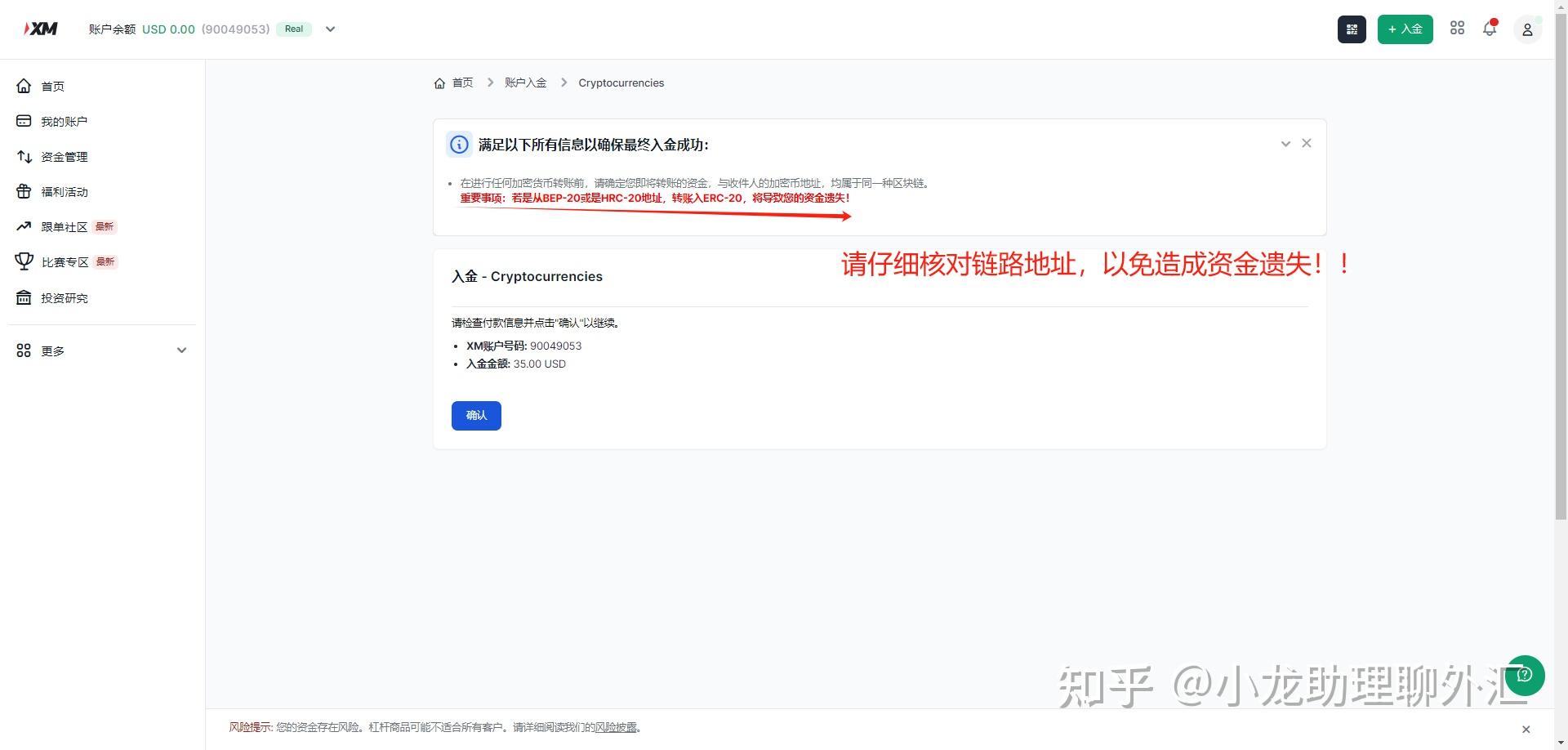Collapse the deposit info notice
This screenshot has height=750, width=1568.
point(1285,144)
